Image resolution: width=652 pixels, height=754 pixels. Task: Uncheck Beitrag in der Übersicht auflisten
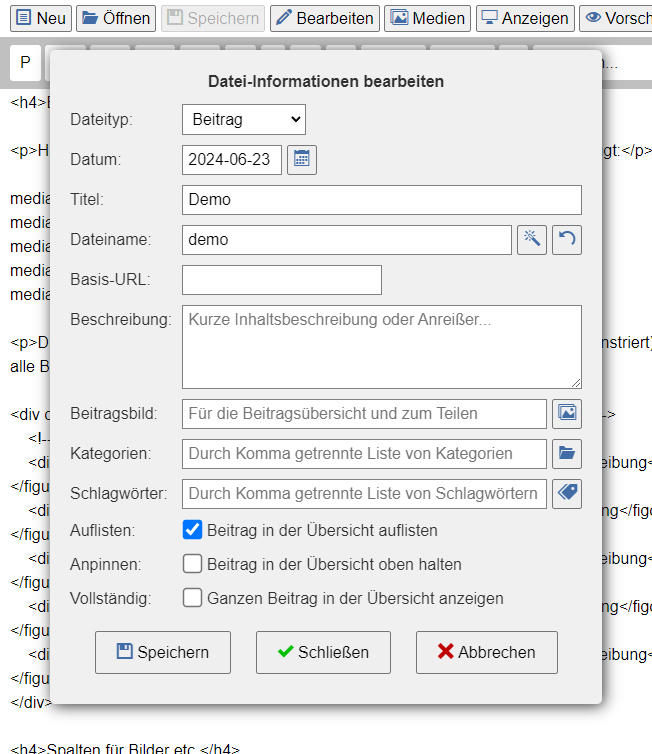[x=193, y=530]
